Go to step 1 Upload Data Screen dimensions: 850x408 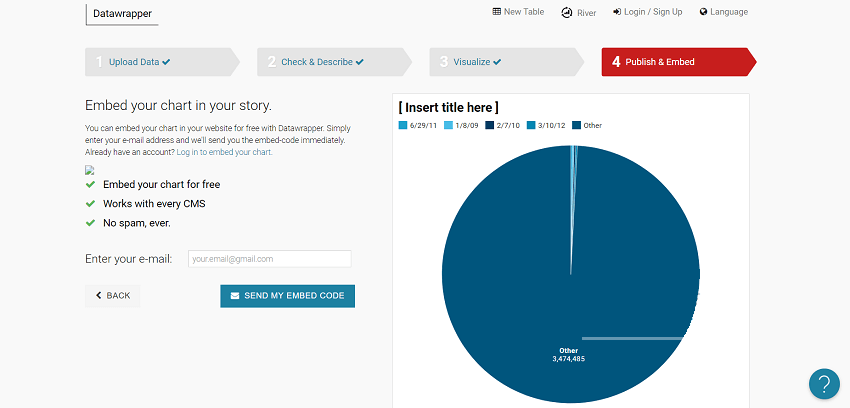pos(162,62)
